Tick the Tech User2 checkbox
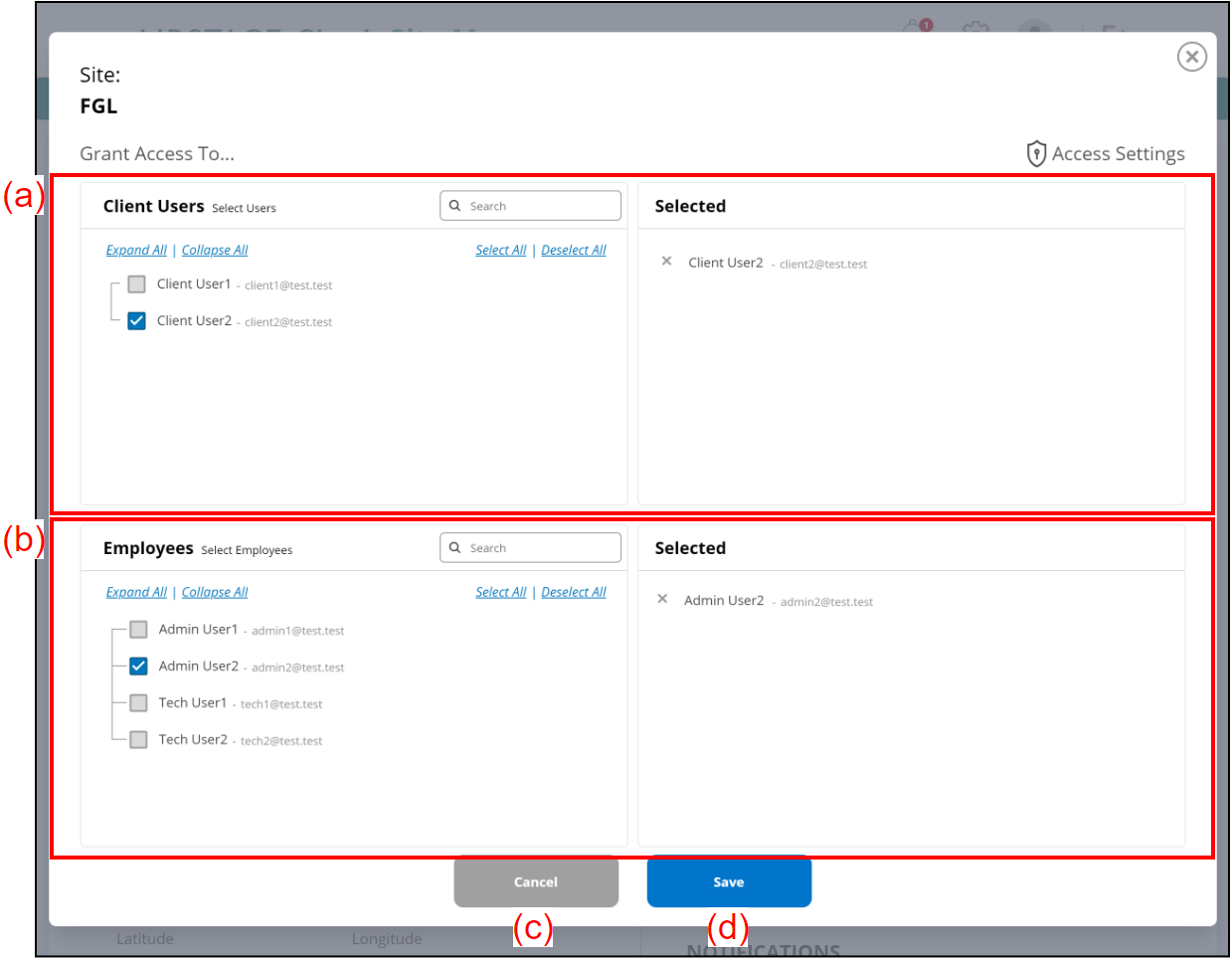This screenshot has height=960, width=1232. pyautogui.click(x=139, y=740)
